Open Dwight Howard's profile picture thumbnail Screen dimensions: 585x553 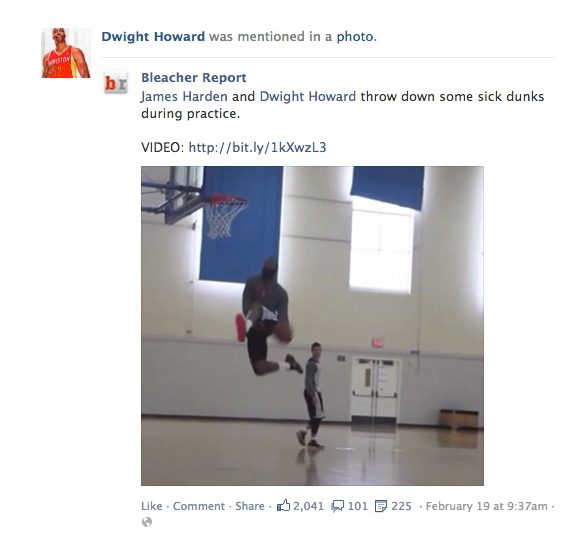66,53
